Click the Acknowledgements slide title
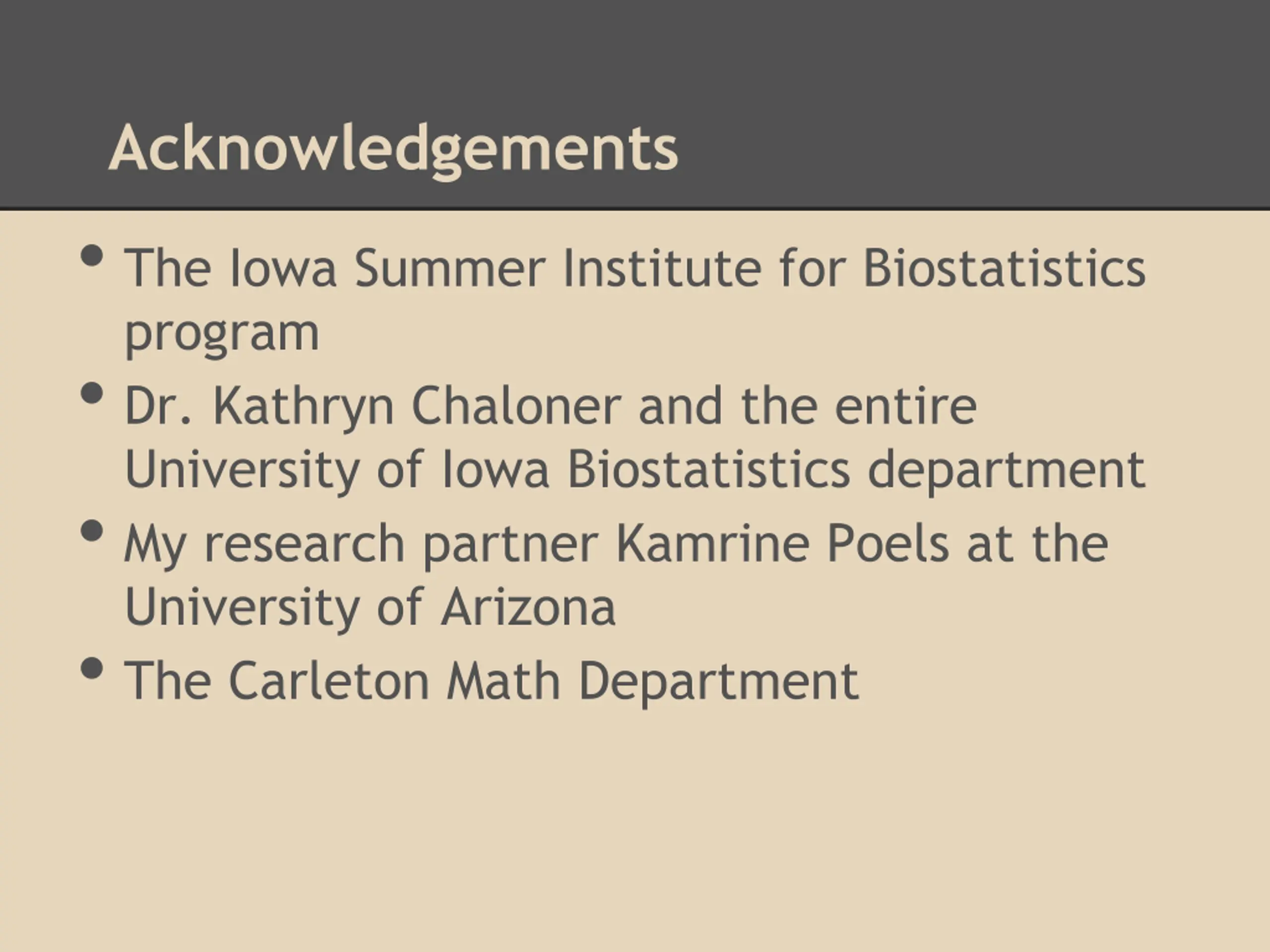This screenshot has height=952, width=1270. 393,149
